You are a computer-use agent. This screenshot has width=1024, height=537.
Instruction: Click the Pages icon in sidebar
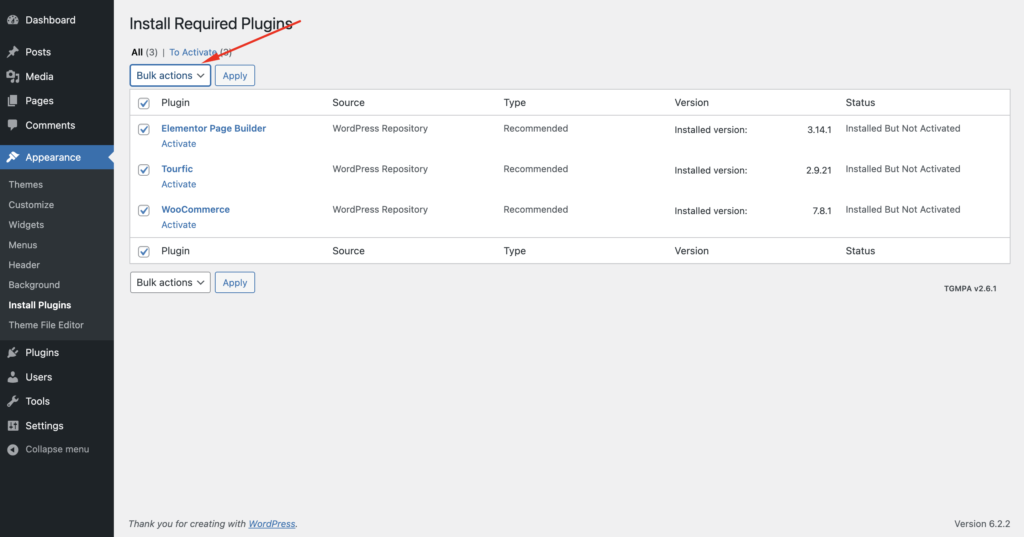tap(12, 101)
